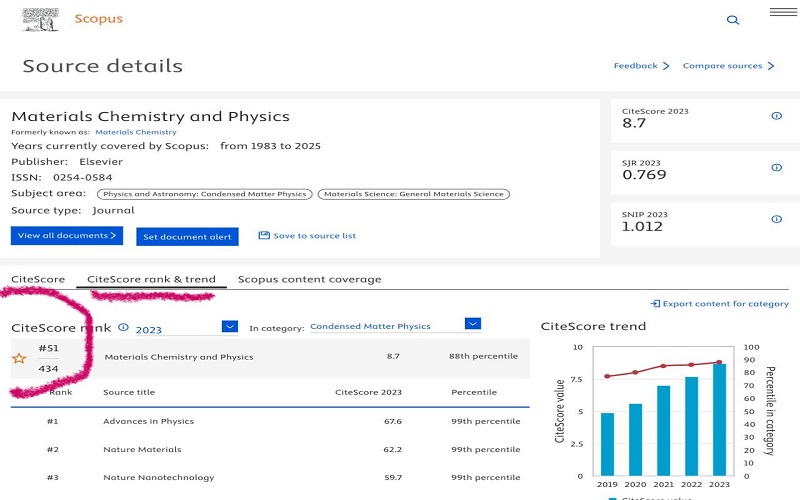Click the search magnifier icon
The image size is (800, 500).
click(x=733, y=20)
